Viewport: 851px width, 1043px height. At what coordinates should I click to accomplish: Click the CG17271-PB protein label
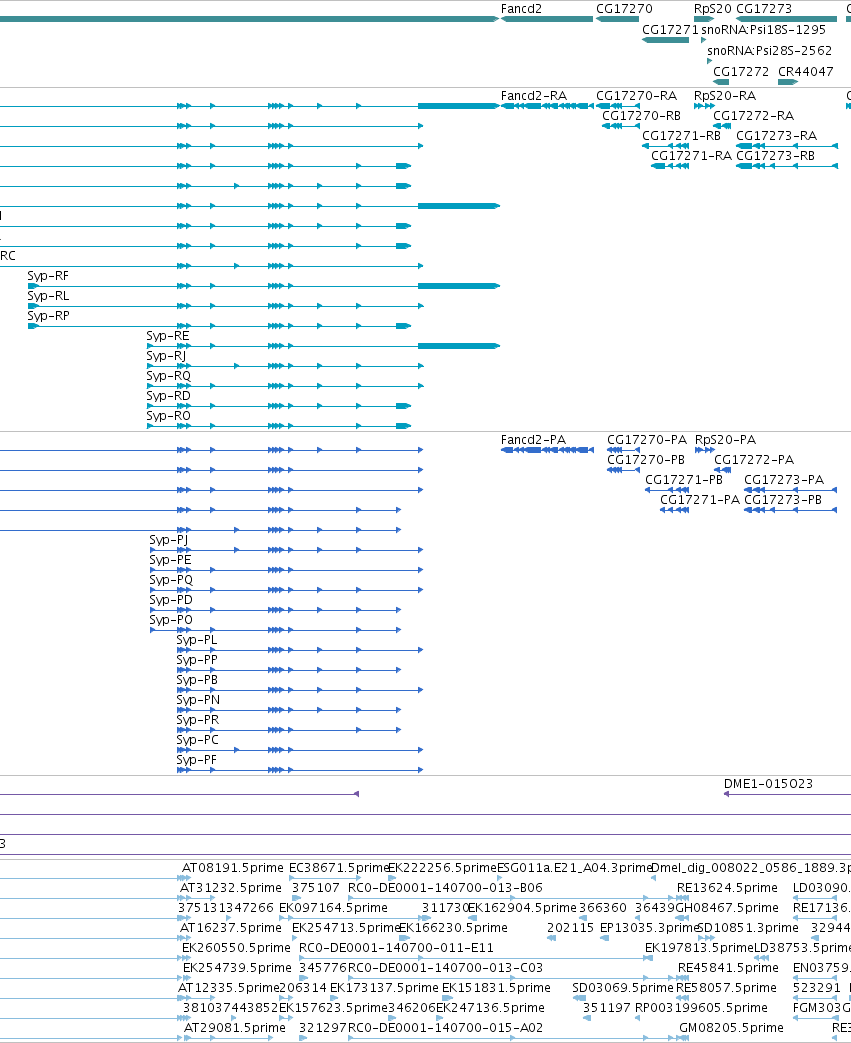(683, 480)
